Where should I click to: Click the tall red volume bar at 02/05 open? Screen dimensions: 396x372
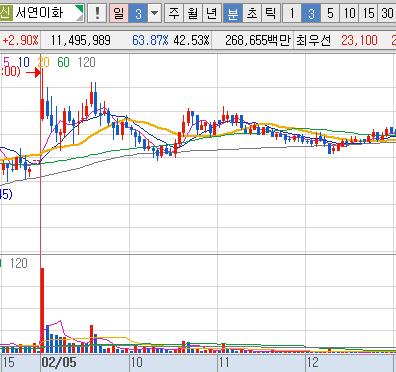pos(42,310)
